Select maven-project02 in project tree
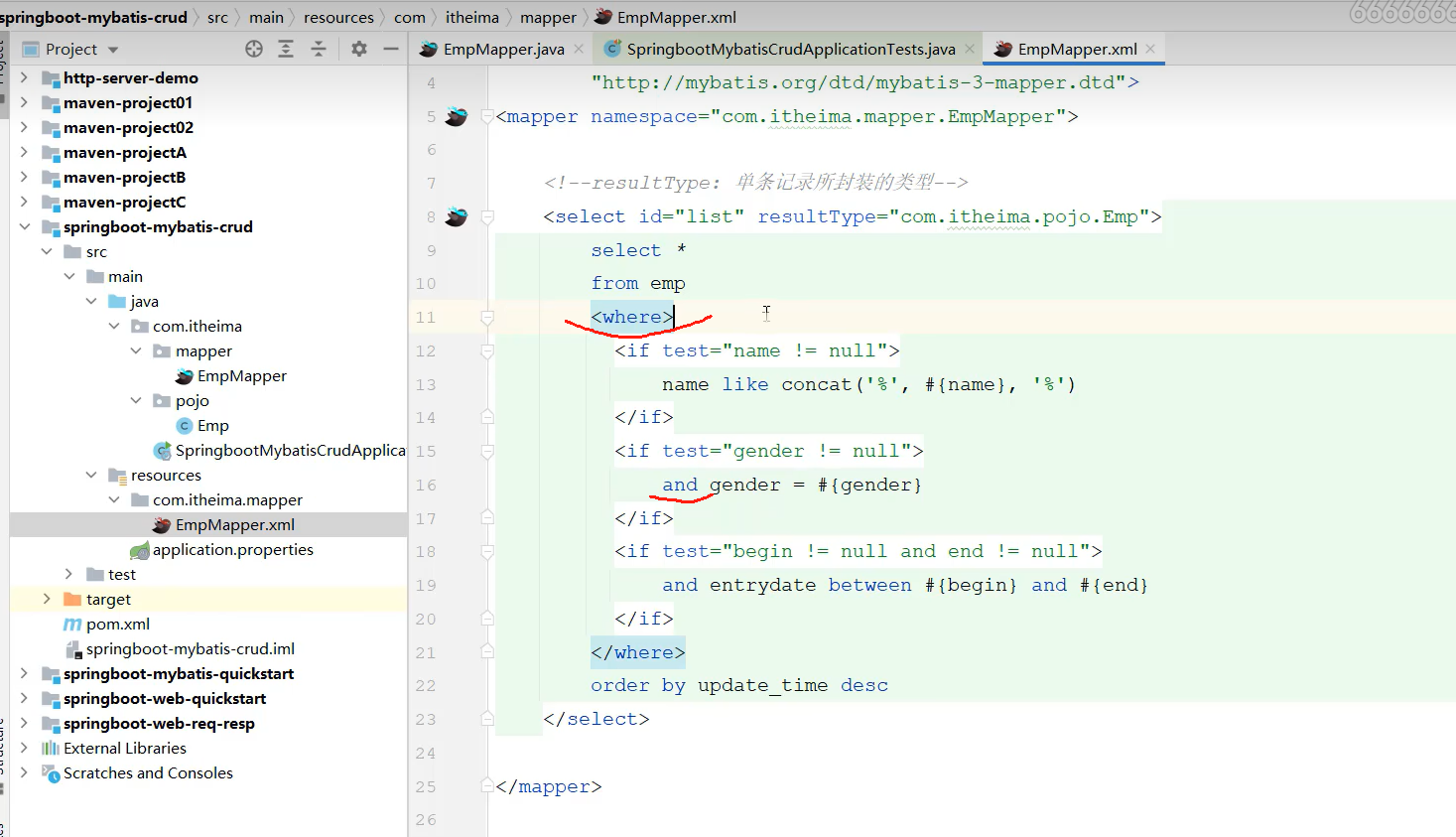 coord(128,127)
